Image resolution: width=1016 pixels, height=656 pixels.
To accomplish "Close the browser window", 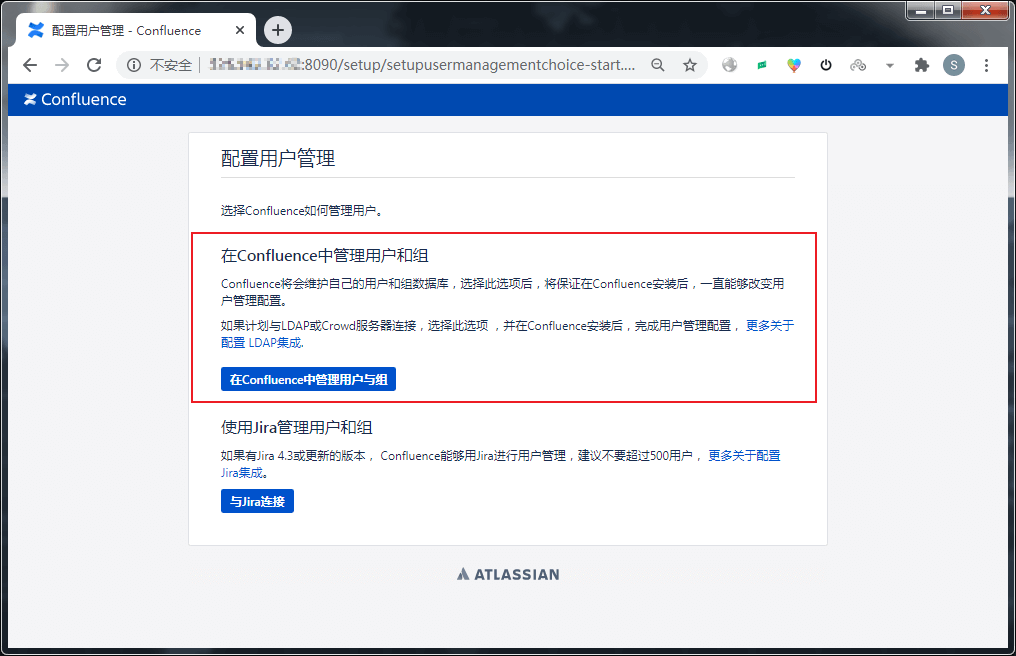I will [x=985, y=10].
